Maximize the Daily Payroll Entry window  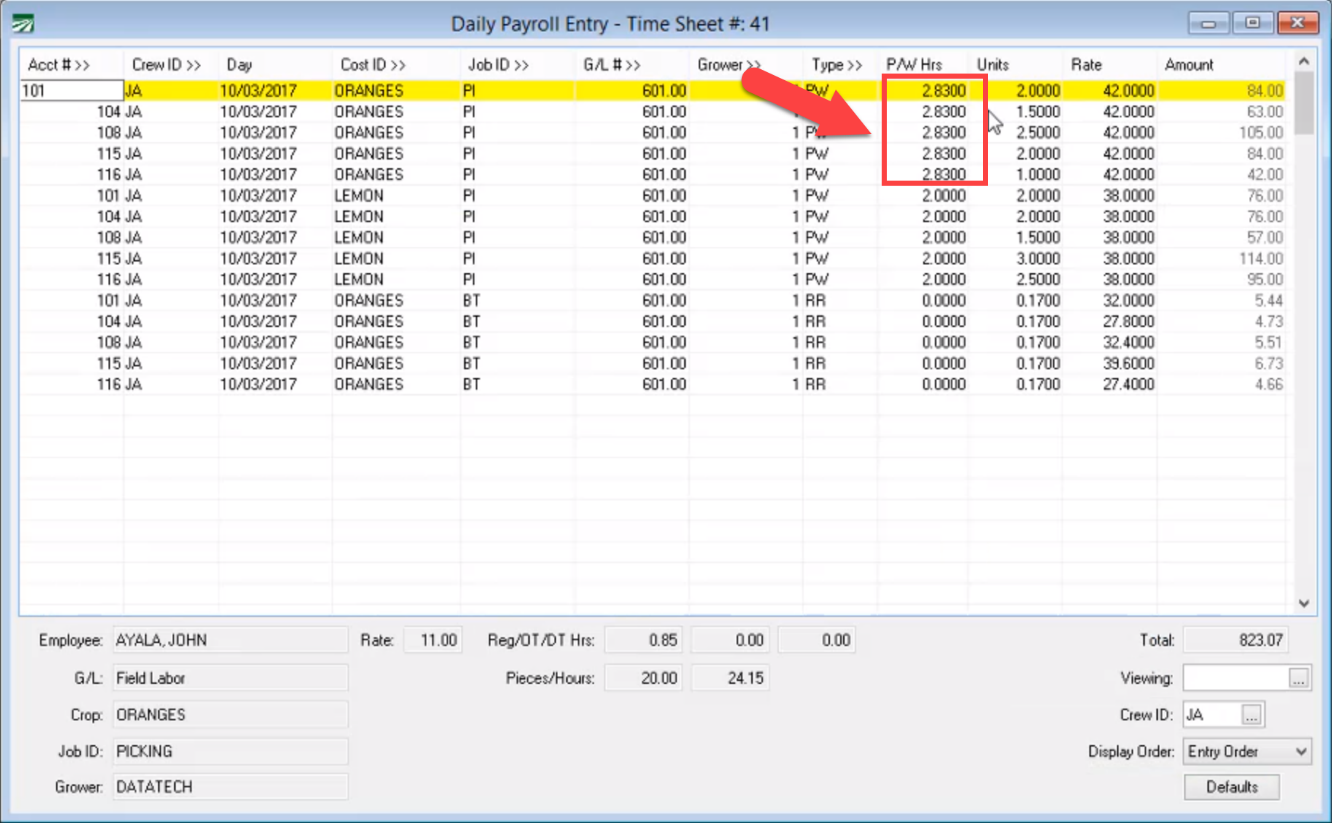click(1253, 23)
